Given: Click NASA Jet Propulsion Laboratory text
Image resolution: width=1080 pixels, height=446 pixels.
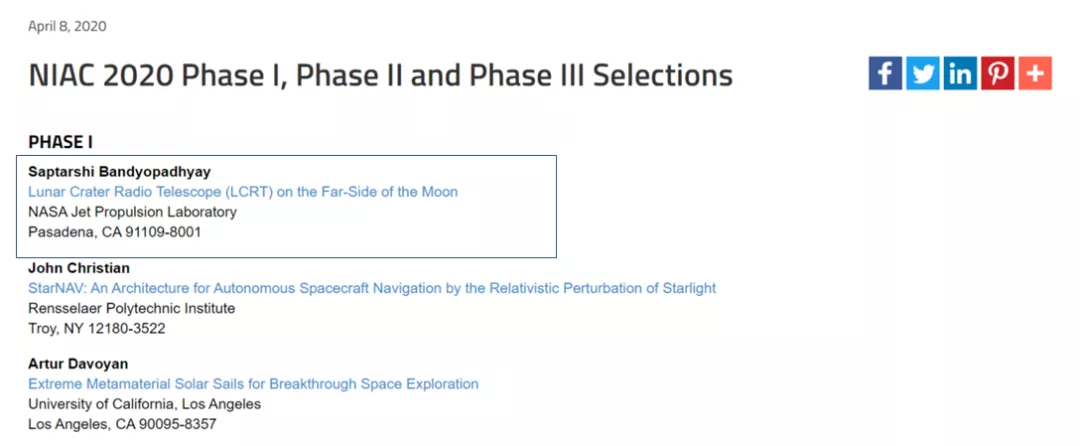Looking at the screenshot, I should pyautogui.click(x=132, y=212).
